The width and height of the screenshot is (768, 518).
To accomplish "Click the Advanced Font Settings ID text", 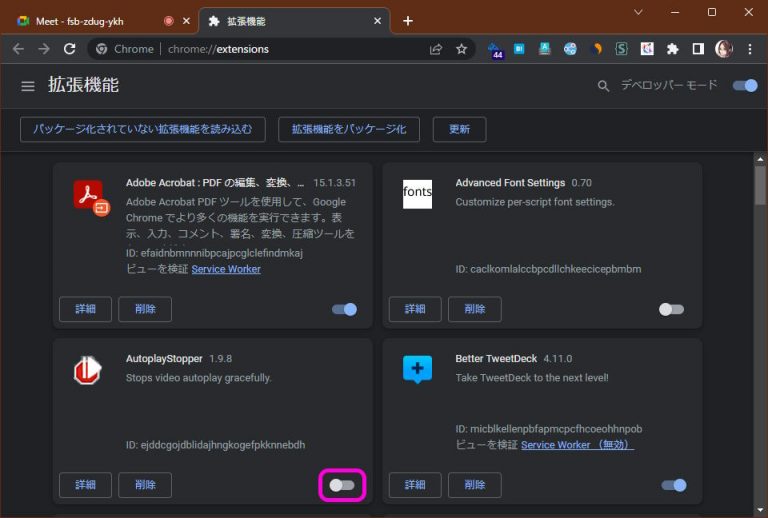I will pyautogui.click(x=548, y=269).
